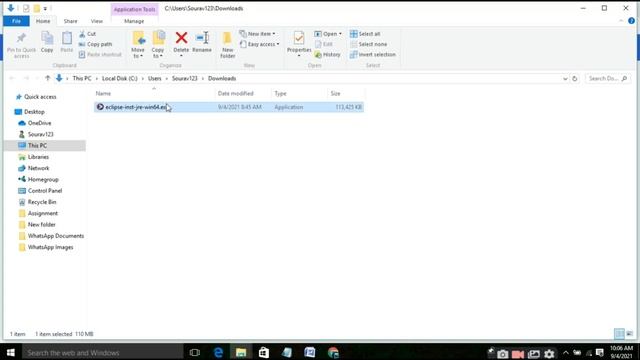The width and height of the screenshot is (640, 360).
Task: Open the Windows Start menu
Action: [x=11, y=352]
